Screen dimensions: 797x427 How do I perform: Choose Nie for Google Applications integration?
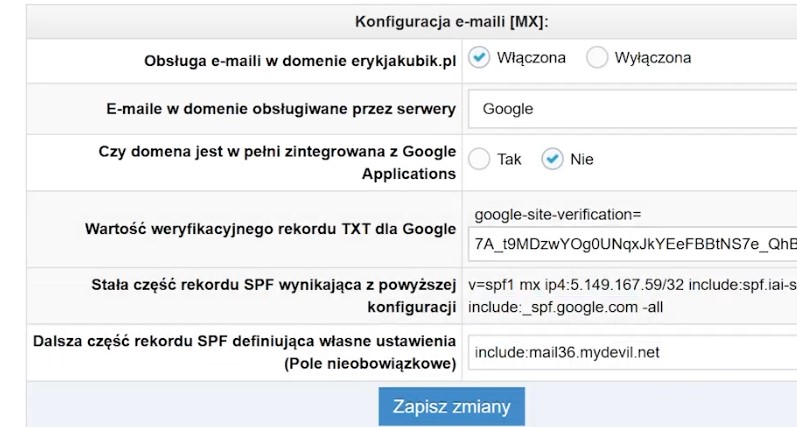click(552, 159)
